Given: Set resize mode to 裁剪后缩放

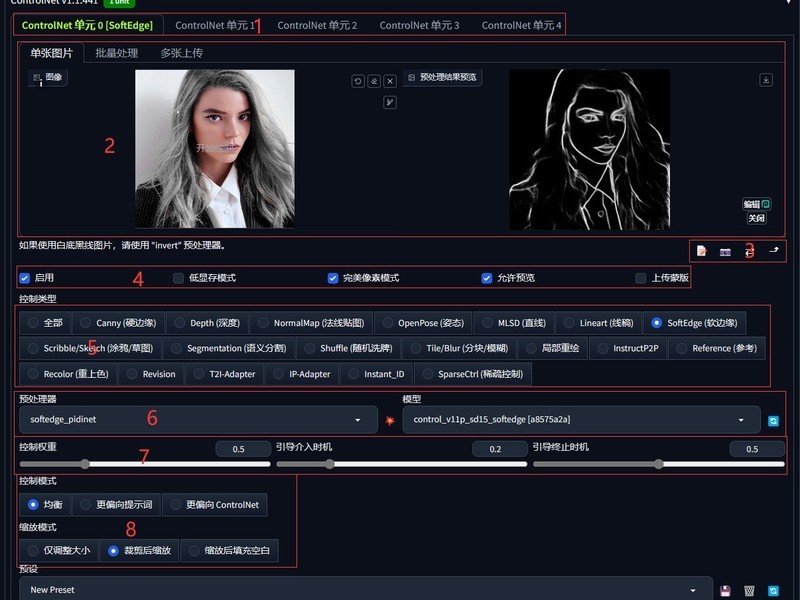Looking at the screenshot, I should pos(139,551).
